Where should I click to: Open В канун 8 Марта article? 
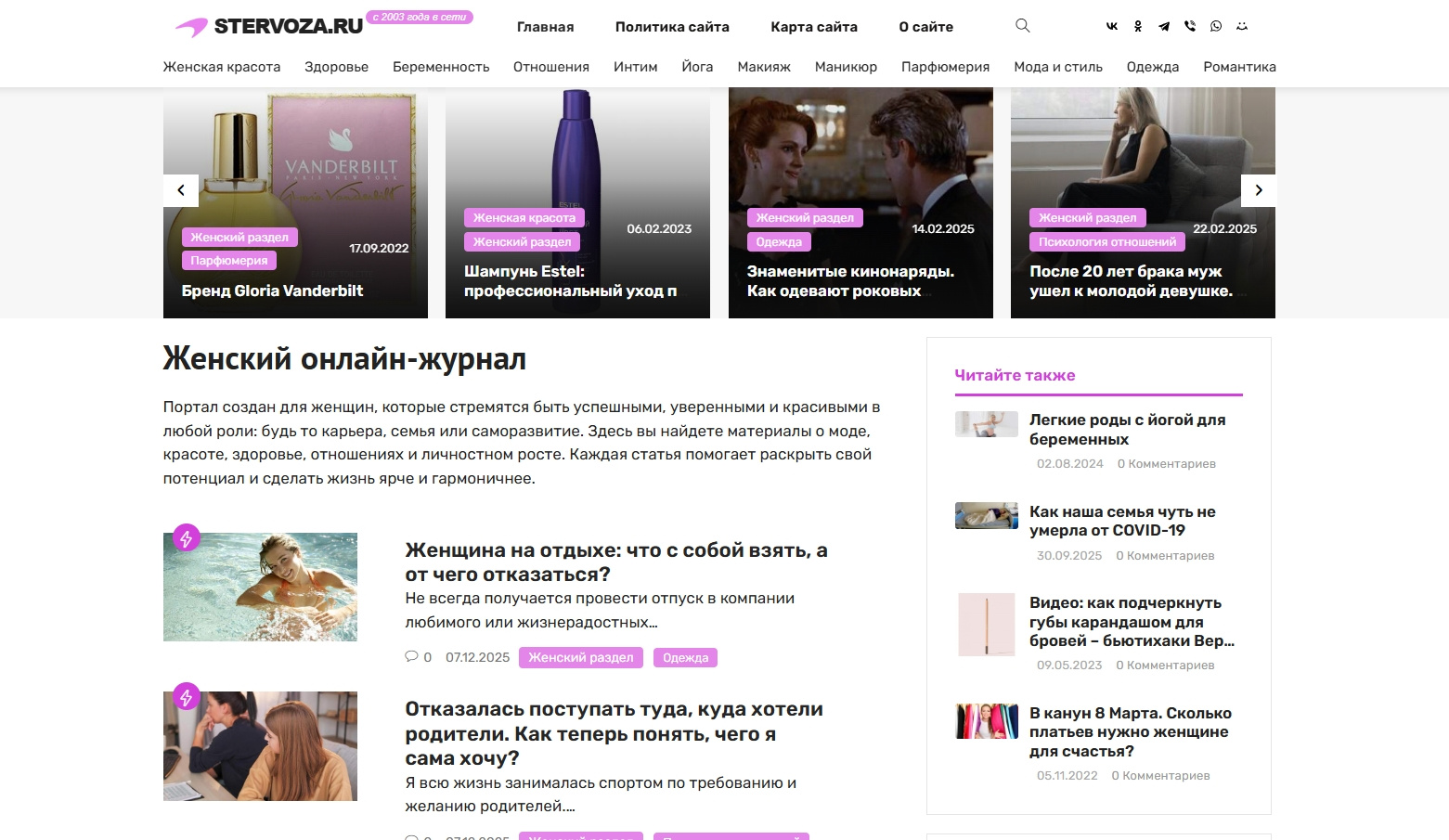click(x=1131, y=731)
